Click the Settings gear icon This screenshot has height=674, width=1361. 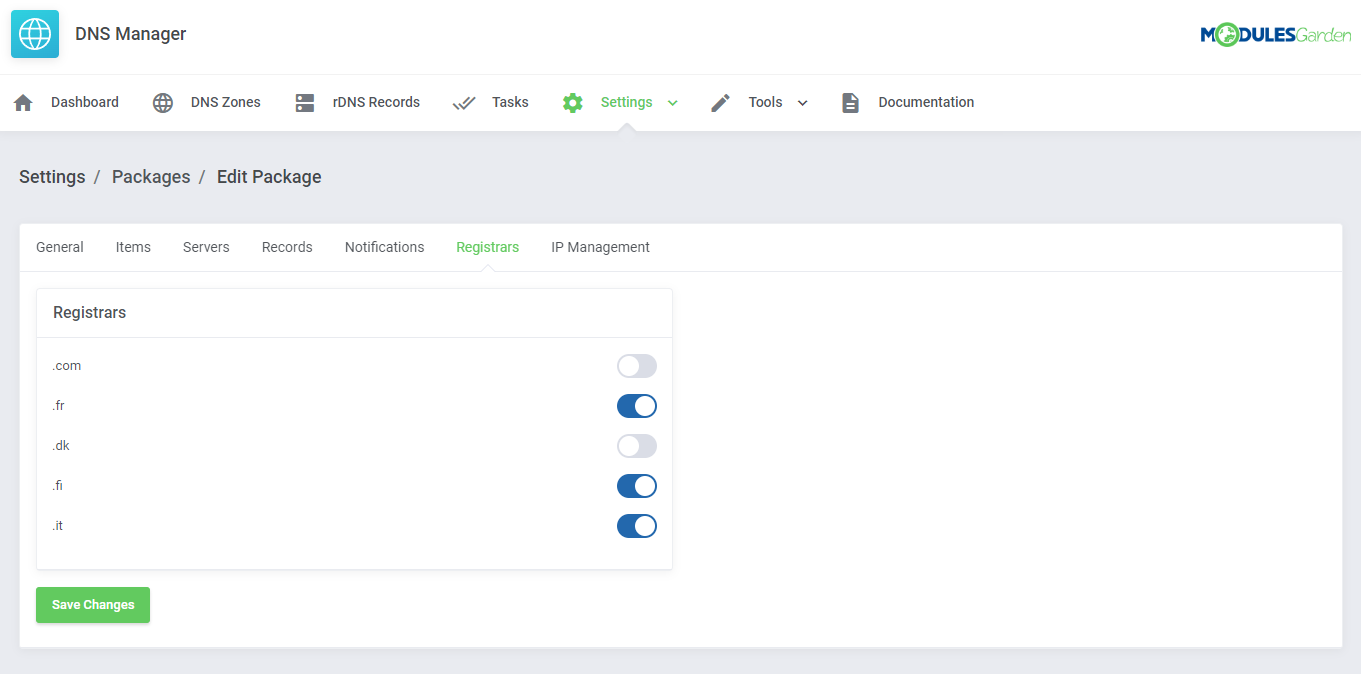(x=572, y=102)
